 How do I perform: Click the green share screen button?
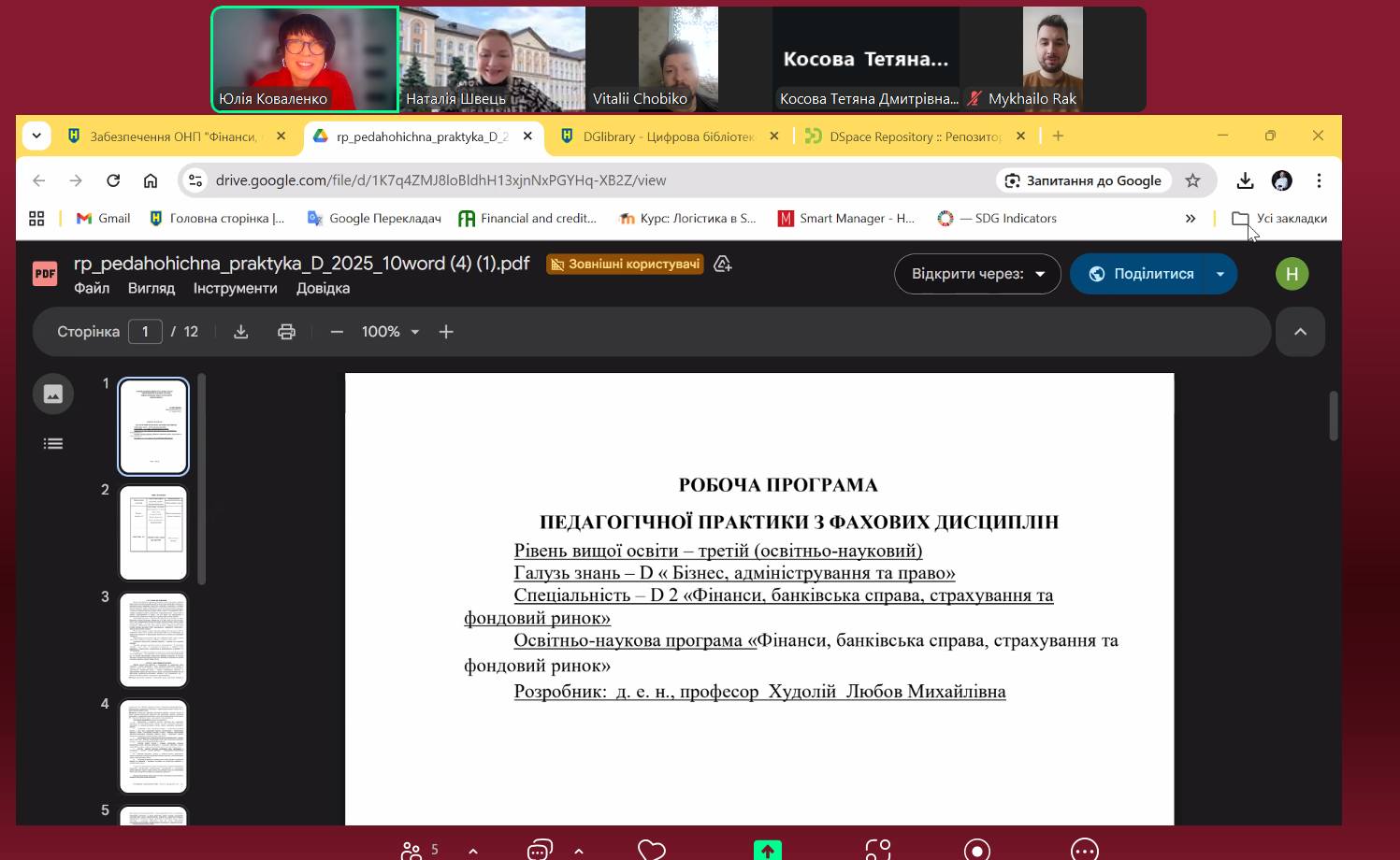coord(768,850)
